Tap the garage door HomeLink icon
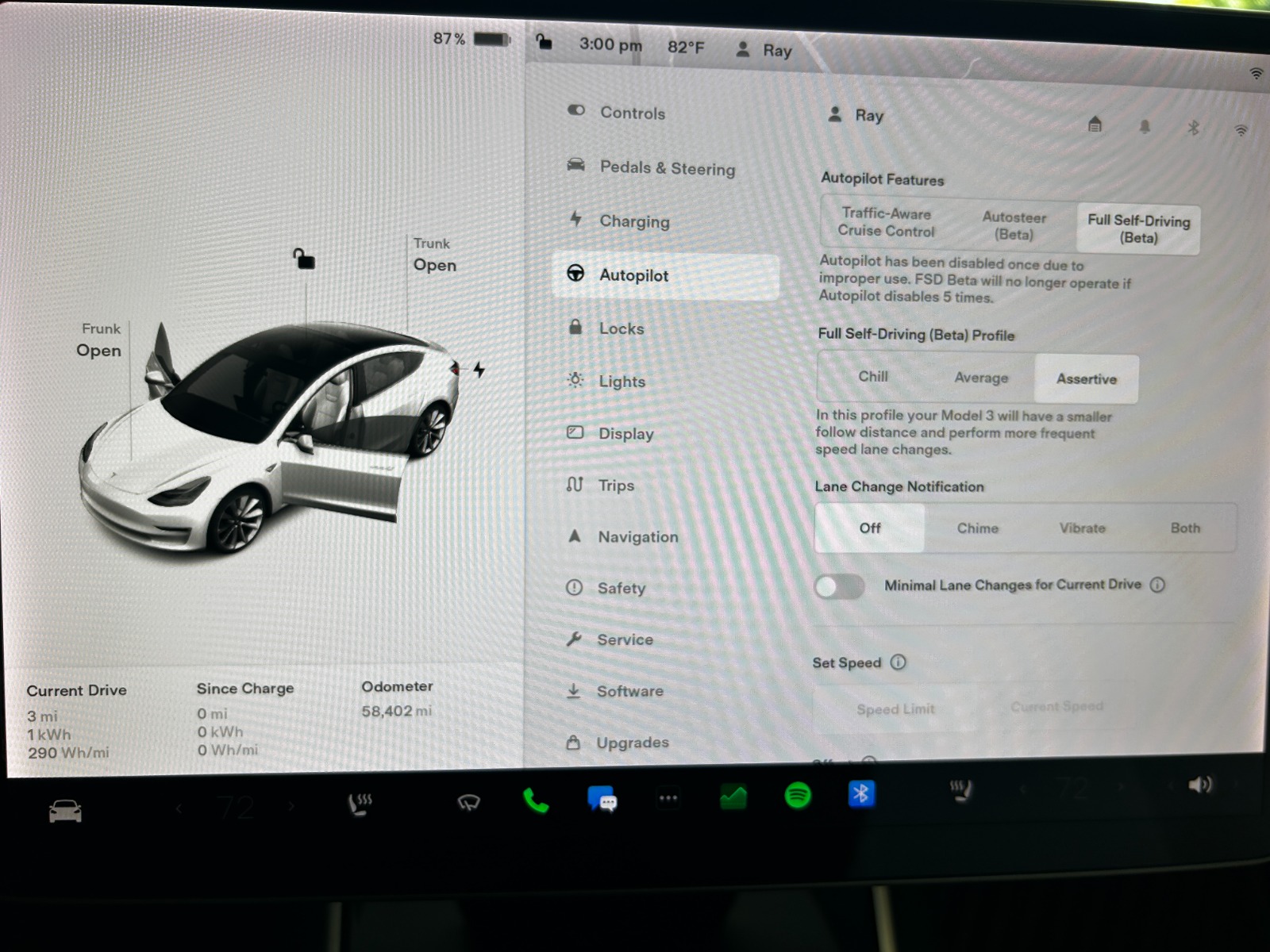Image resolution: width=1270 pixels, height=952 pixels. pyautogui.click(x=1095, y=125)
